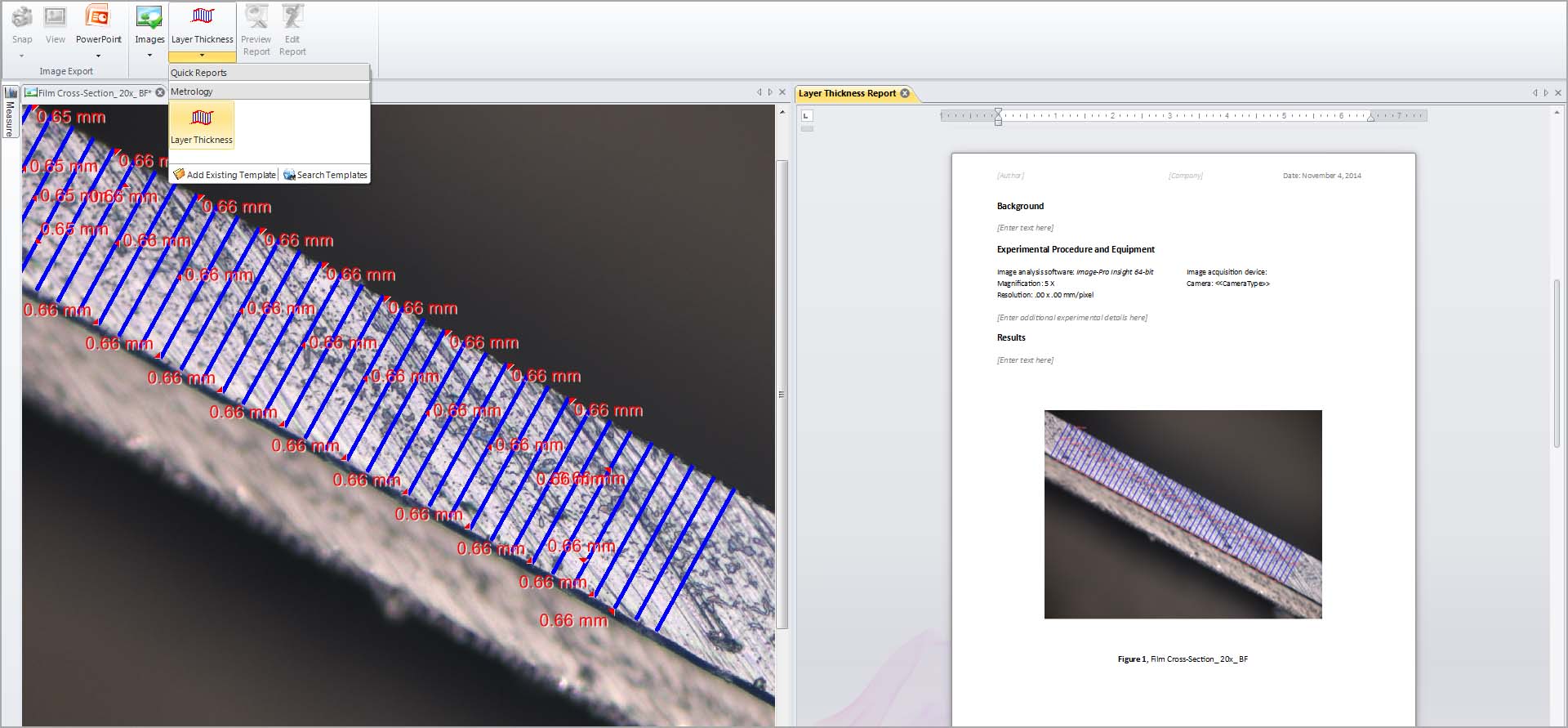This screenshot has height=728, width=1568.
Task: Click the PowerPoint export icon
Action: point(98,17)
